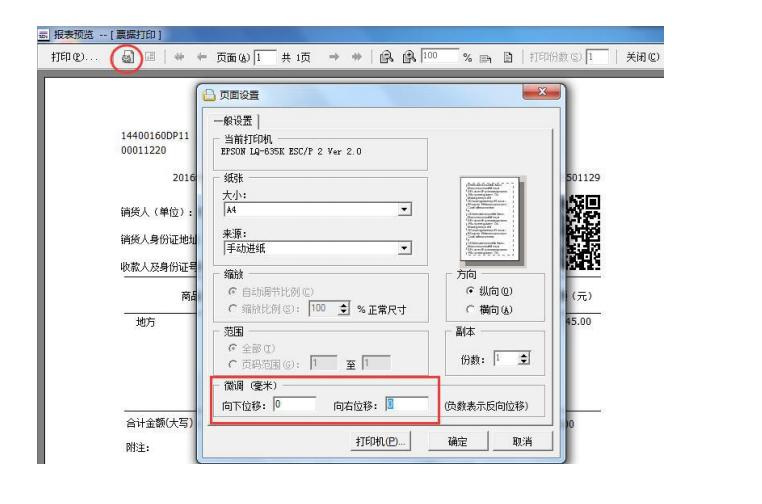The height and width of the screenshot is (504, 762).
Task: Click the scale percent field showing 100
Action: (324, 308)
